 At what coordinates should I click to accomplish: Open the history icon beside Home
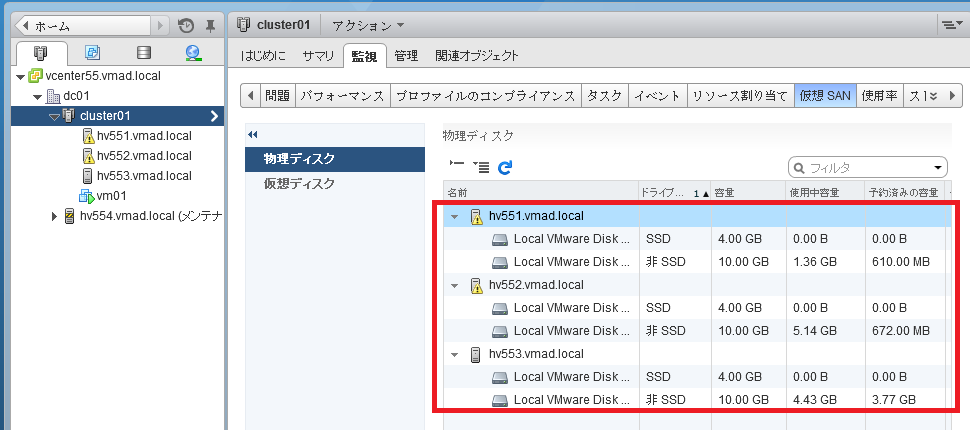pos(186,25)
